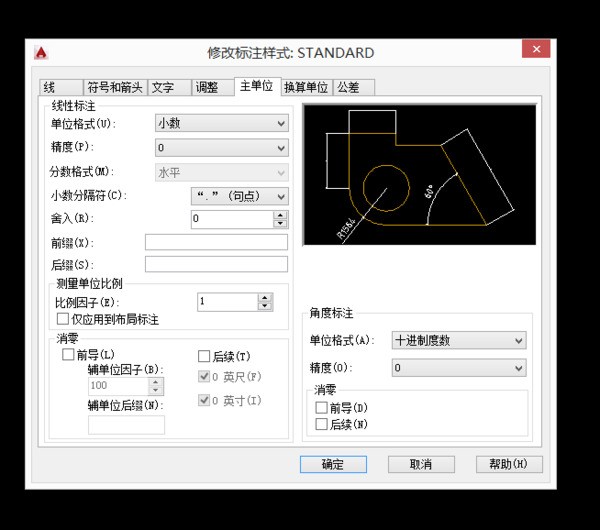This screenshot has height=530, width=600.
Task: Click the 后缀(S) text field
Action: point(216,264)
